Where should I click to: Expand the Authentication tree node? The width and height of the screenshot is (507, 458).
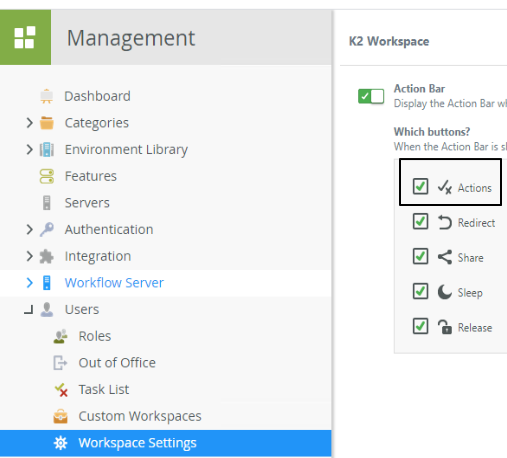[30, 229]
